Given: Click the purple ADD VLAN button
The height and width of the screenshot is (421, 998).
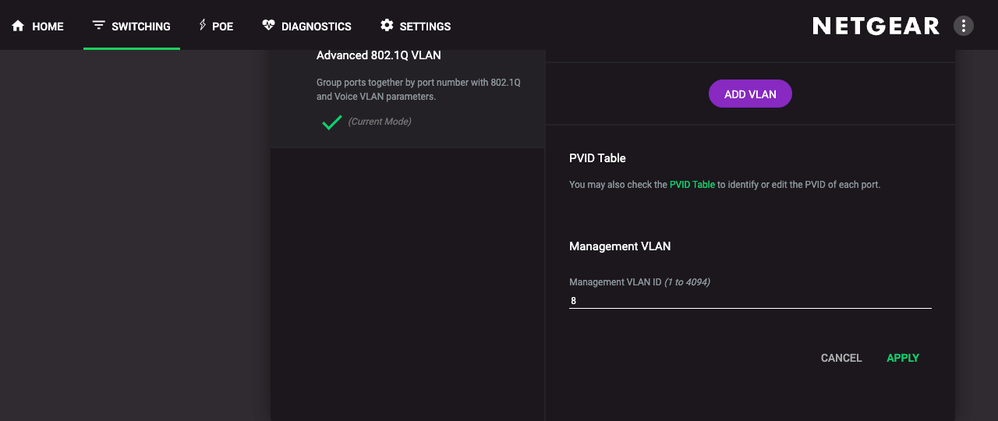Looking at the screenshot, I should click(x=750, y=94).
